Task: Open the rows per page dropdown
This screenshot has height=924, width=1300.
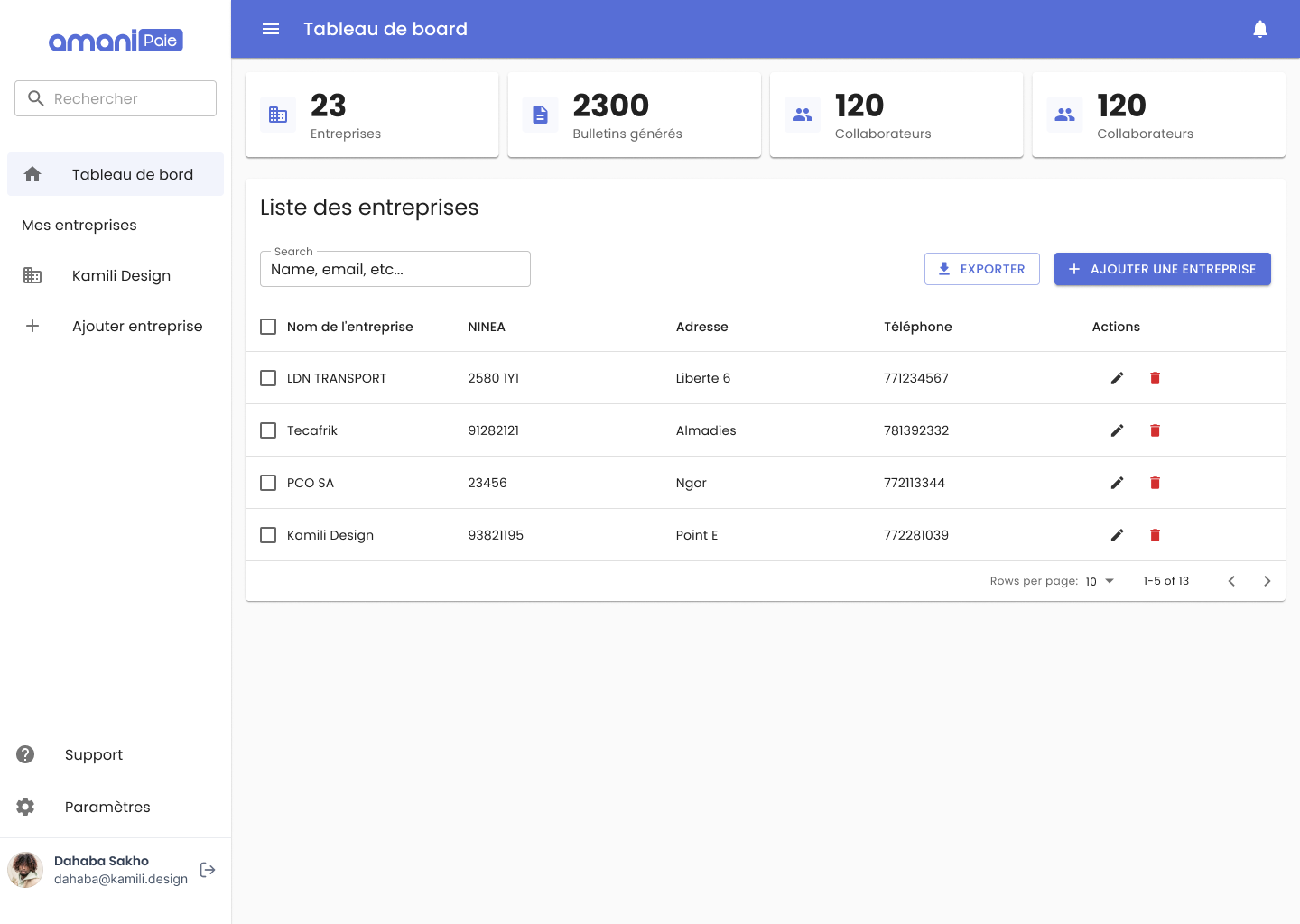Action: (x=1100, y=581)
